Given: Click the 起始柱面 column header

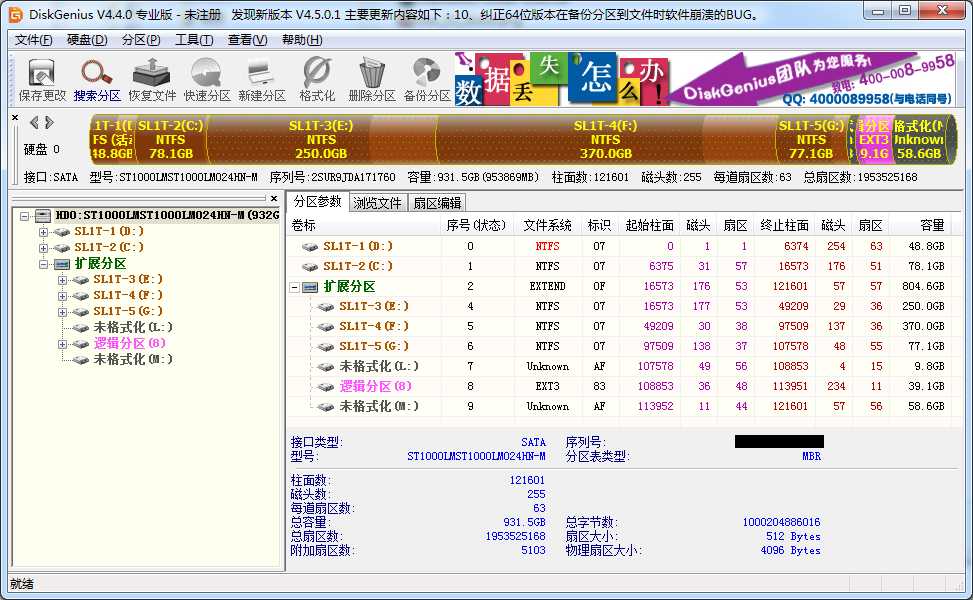Looking at the screenshot, I should point(649,225).
